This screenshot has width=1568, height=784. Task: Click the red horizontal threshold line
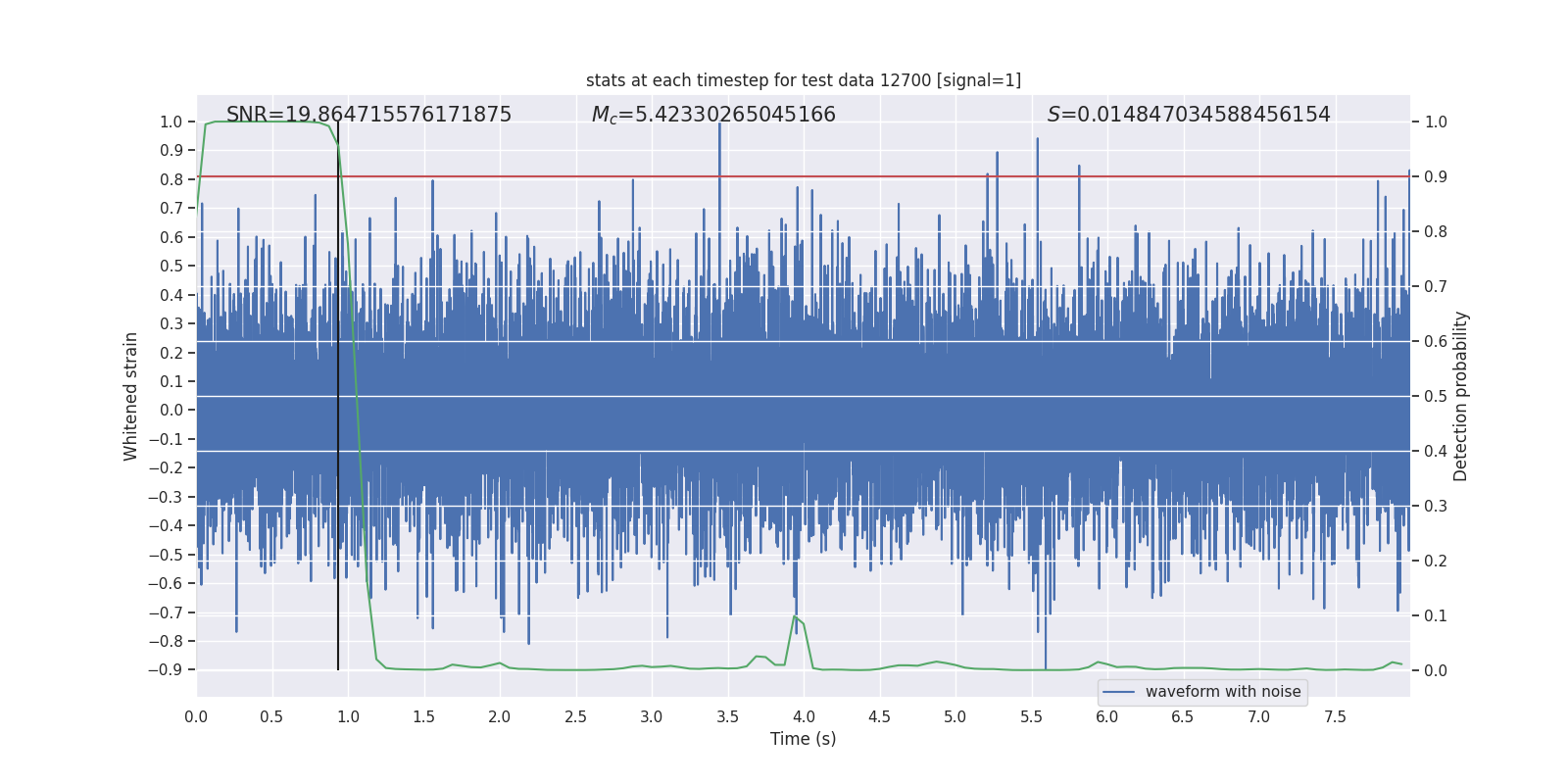(x=804, y=176)
